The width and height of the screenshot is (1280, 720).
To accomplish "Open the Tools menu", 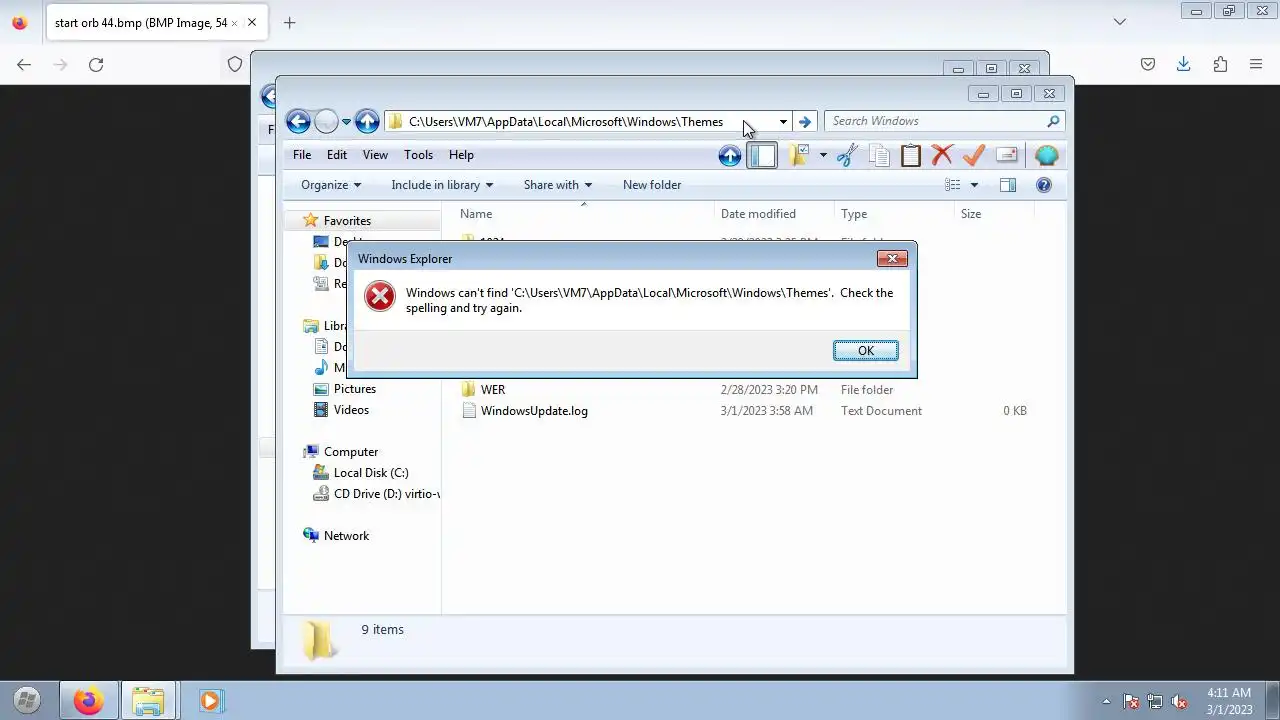I will coord(418,155).
